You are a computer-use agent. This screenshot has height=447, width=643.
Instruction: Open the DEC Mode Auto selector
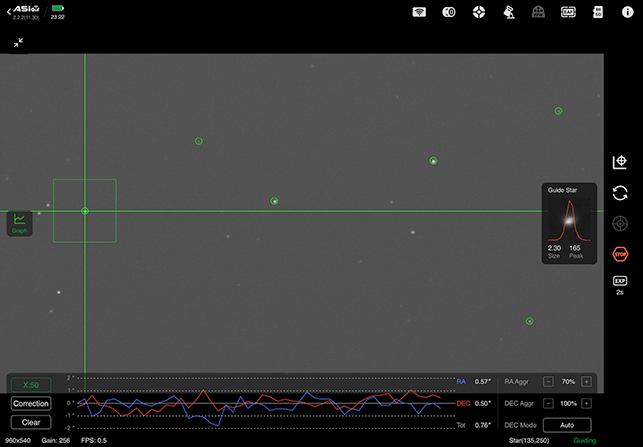pyautogui.click(x=567, y=425)
